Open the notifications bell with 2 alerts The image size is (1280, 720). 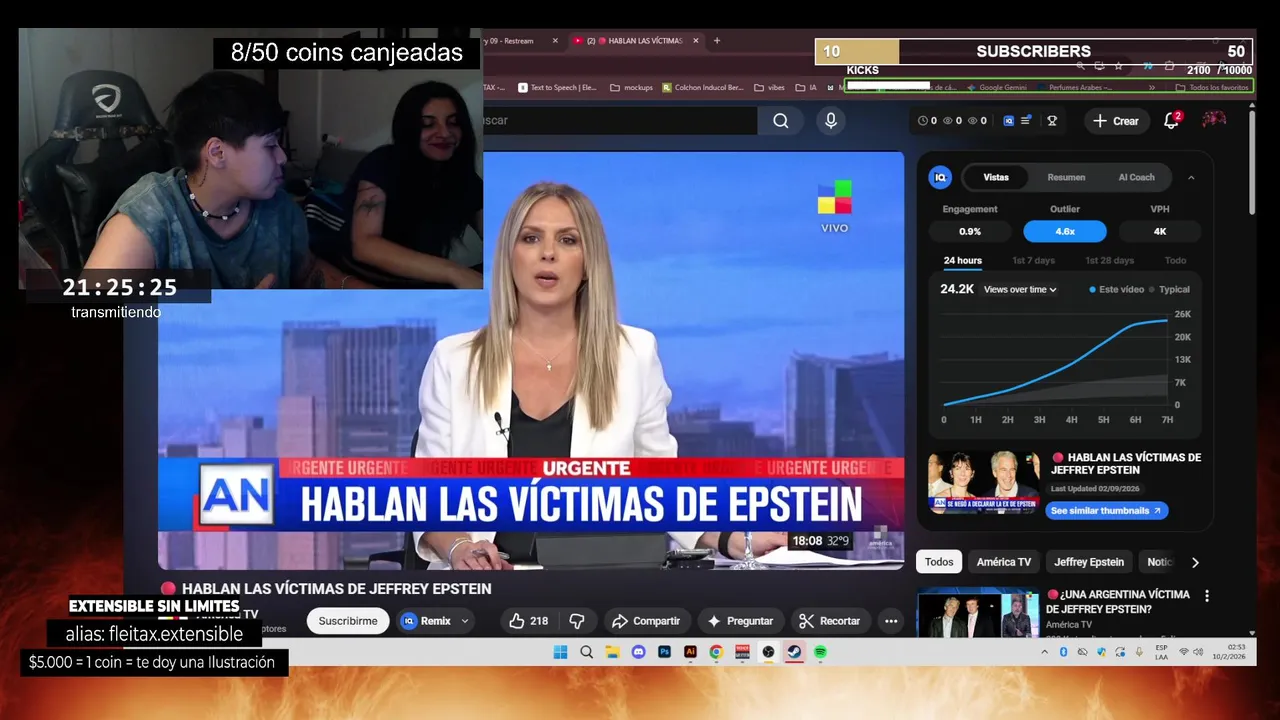point(1172,120)
